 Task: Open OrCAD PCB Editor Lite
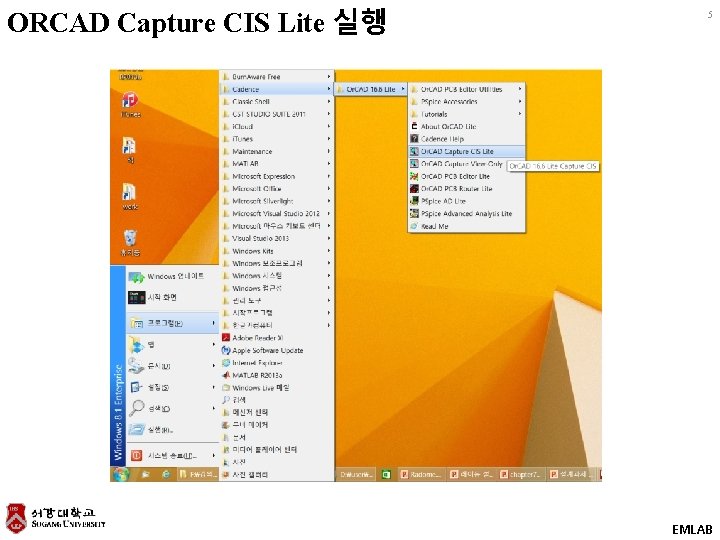click(467, 176)
